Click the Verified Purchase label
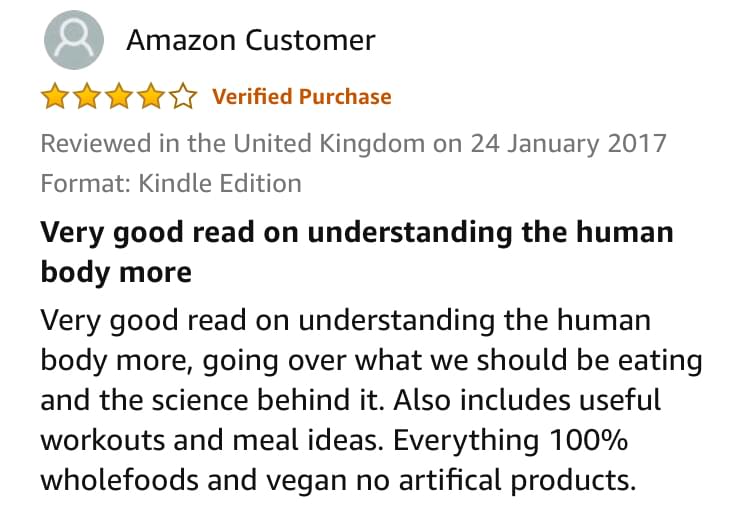 (302, 97)
